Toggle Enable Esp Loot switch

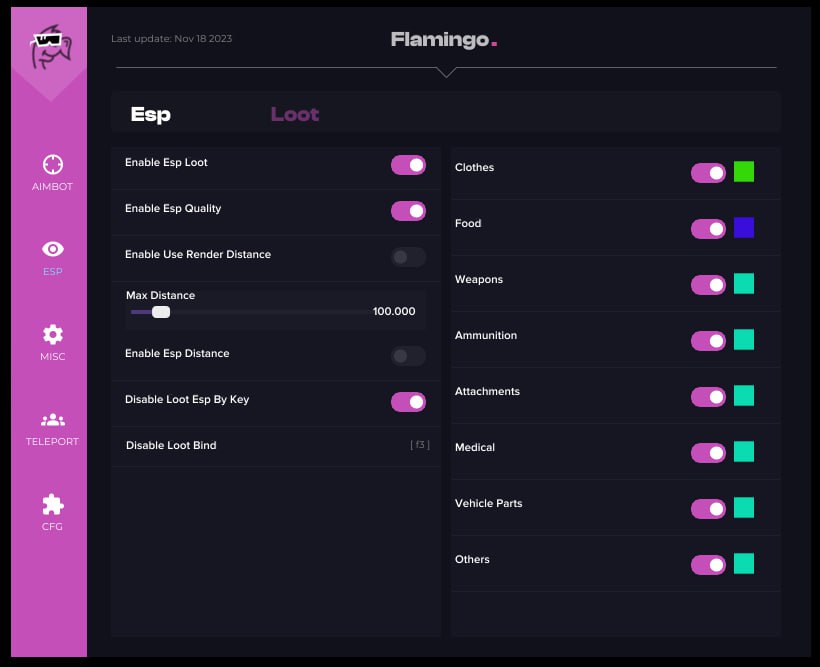pos(408,165)
